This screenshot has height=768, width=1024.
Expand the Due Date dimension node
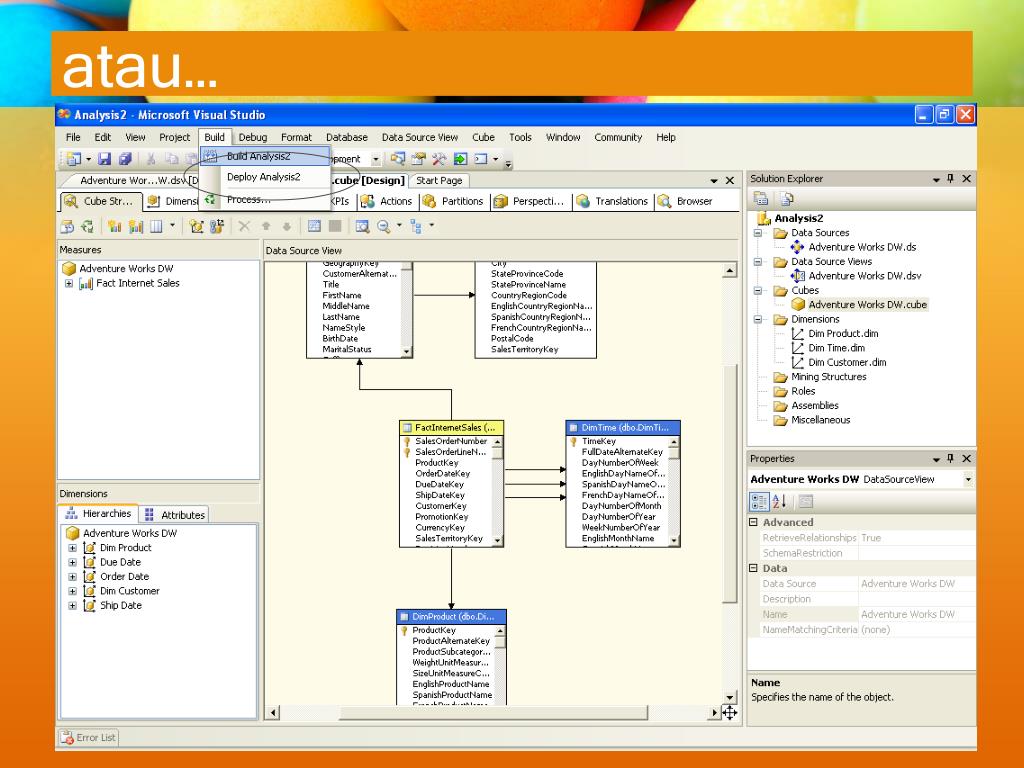72,562
